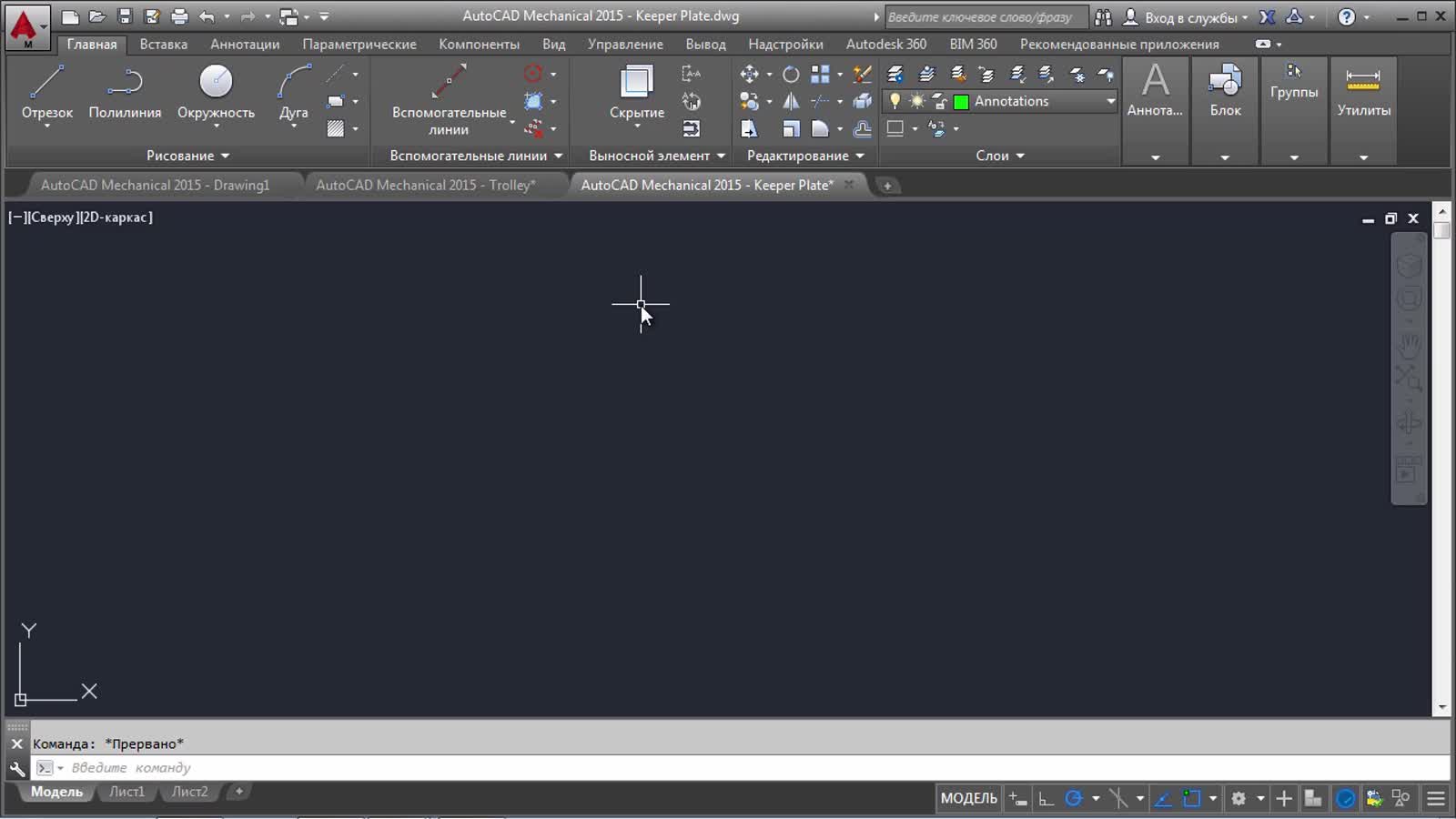Click the Save icon in quick access toolbar
The height and width of the screenshot is (819, 1456).
point(125,16)
